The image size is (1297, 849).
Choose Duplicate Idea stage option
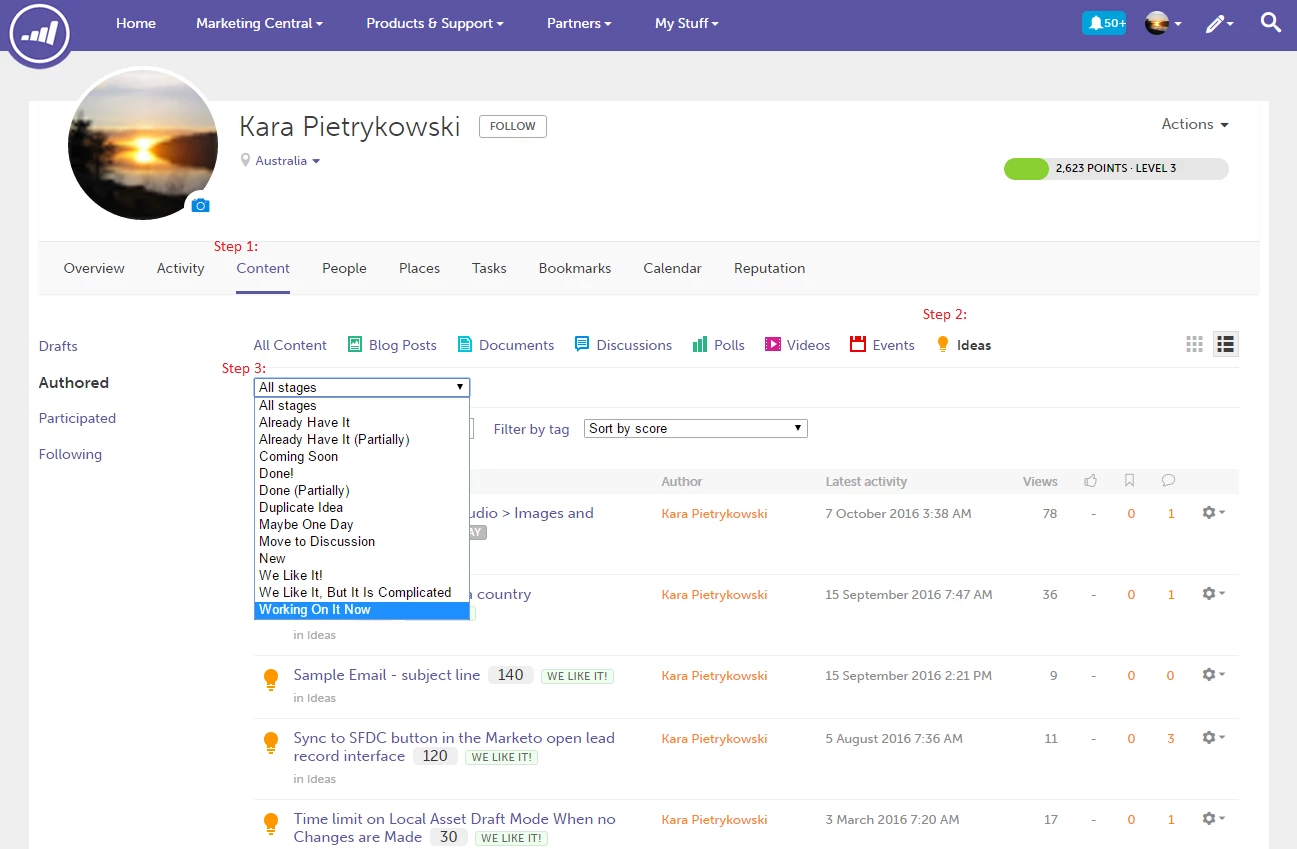(x=362, y=507)
